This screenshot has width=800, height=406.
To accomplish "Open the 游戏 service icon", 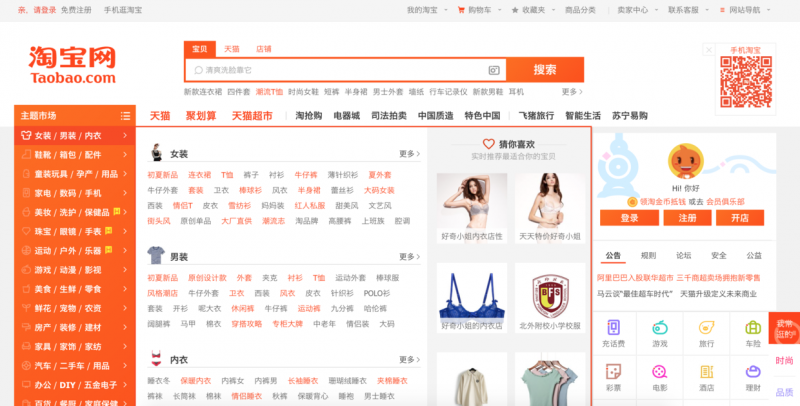I will pyautogui.click(x=660, y=327).
